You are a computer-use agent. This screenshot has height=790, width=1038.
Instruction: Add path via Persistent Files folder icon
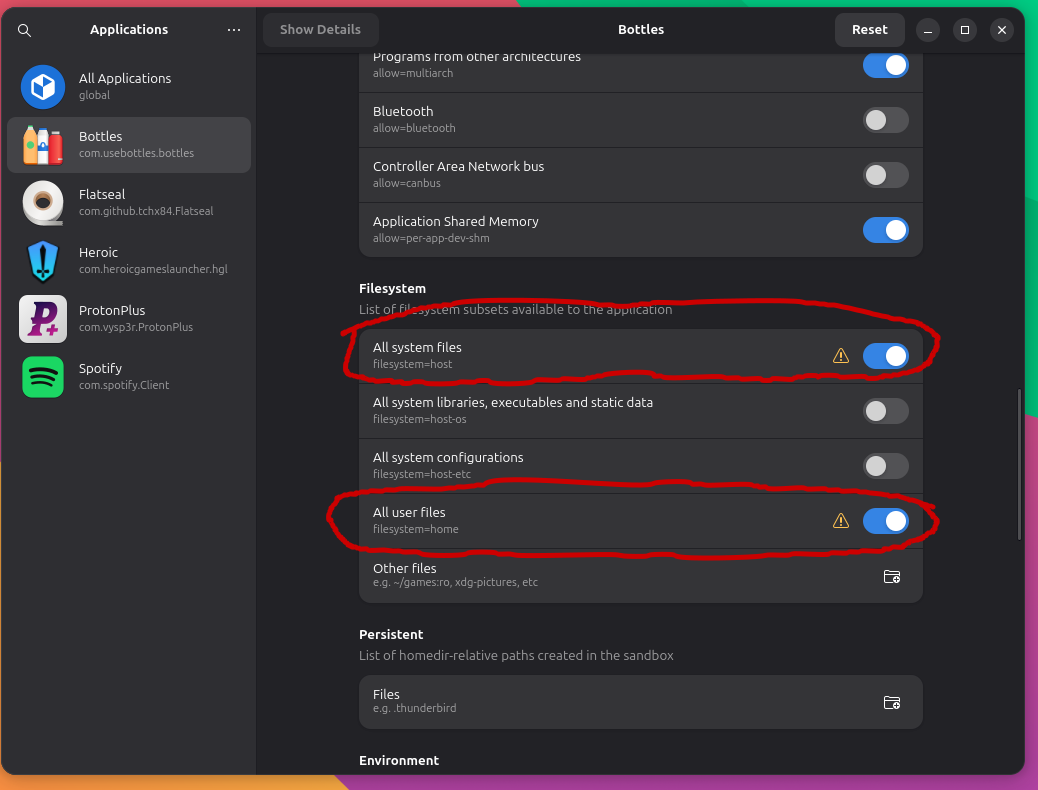[892, 702]
